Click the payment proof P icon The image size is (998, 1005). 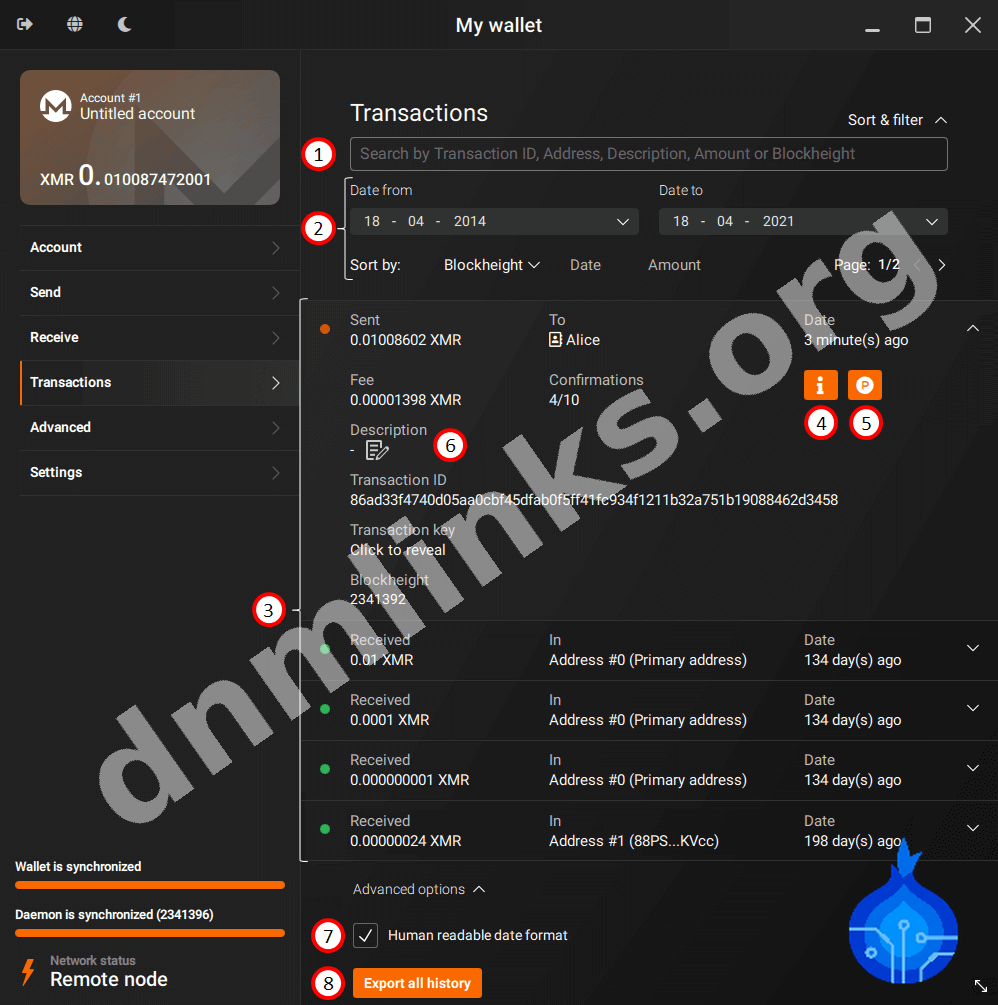(x=865, y=385)
